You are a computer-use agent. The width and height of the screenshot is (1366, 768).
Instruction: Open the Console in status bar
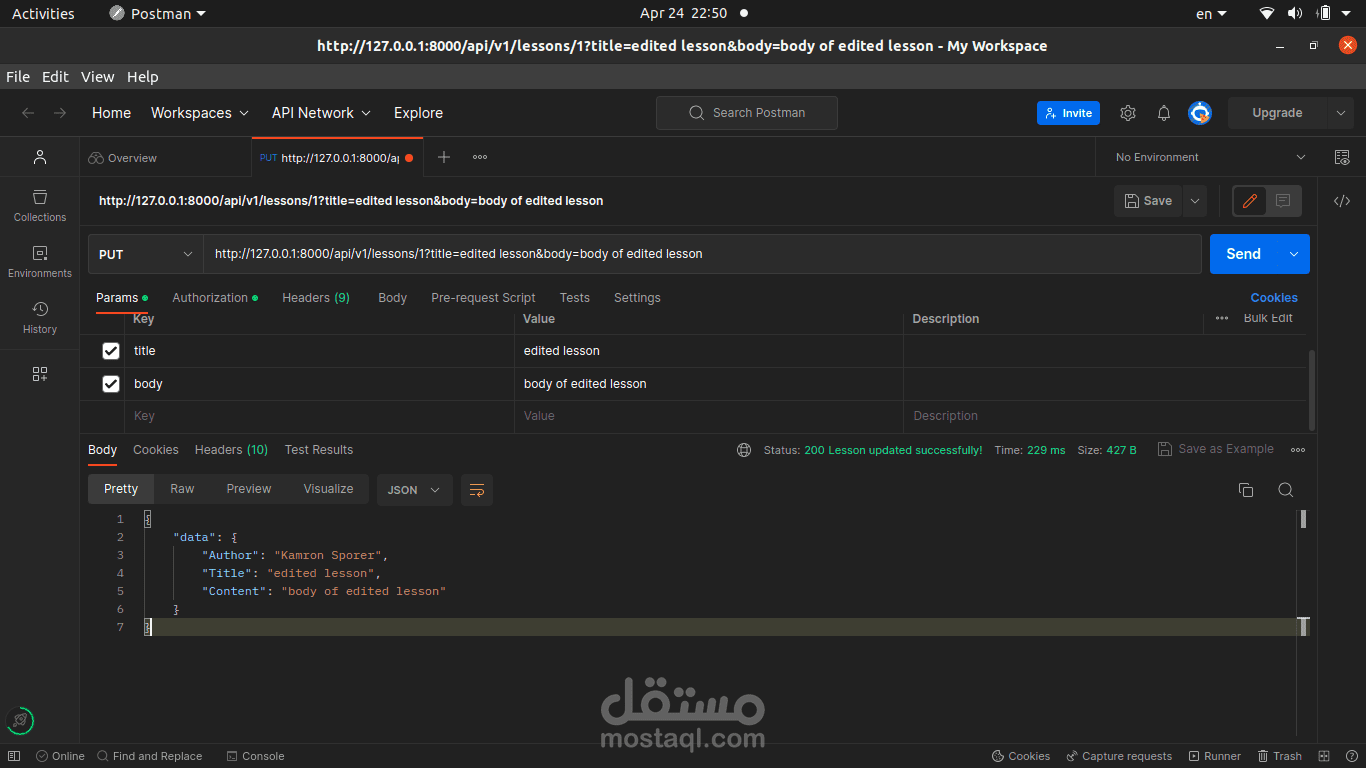pos(255,756)
